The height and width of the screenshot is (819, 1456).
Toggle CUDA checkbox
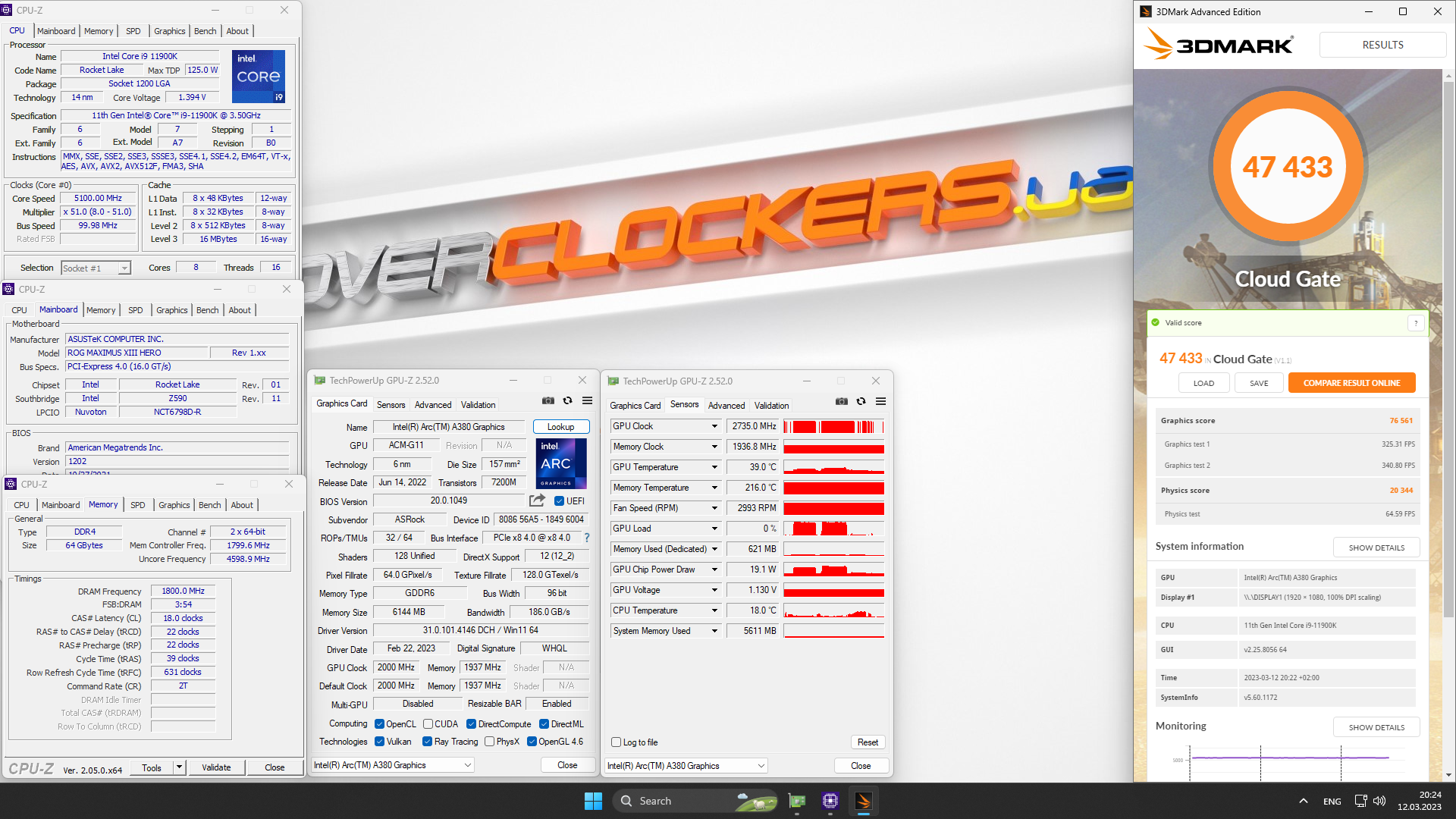[x=428, y=724]
